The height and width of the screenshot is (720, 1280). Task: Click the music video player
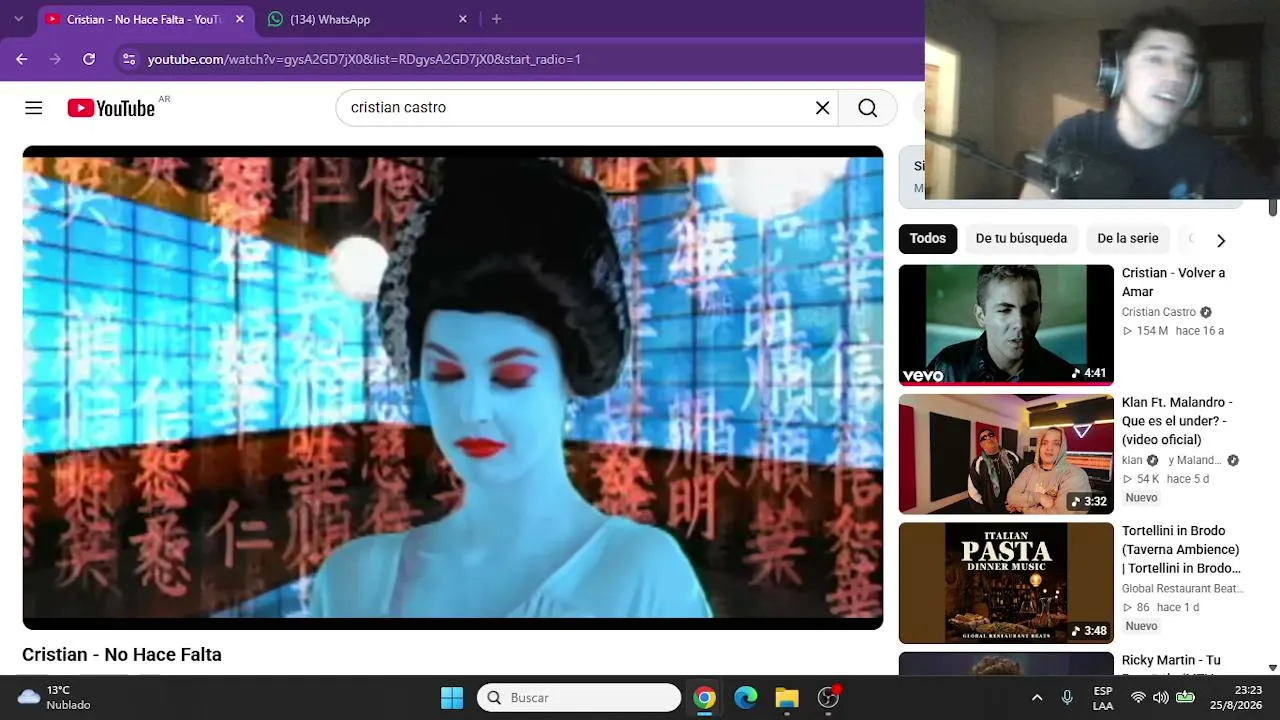453,388
